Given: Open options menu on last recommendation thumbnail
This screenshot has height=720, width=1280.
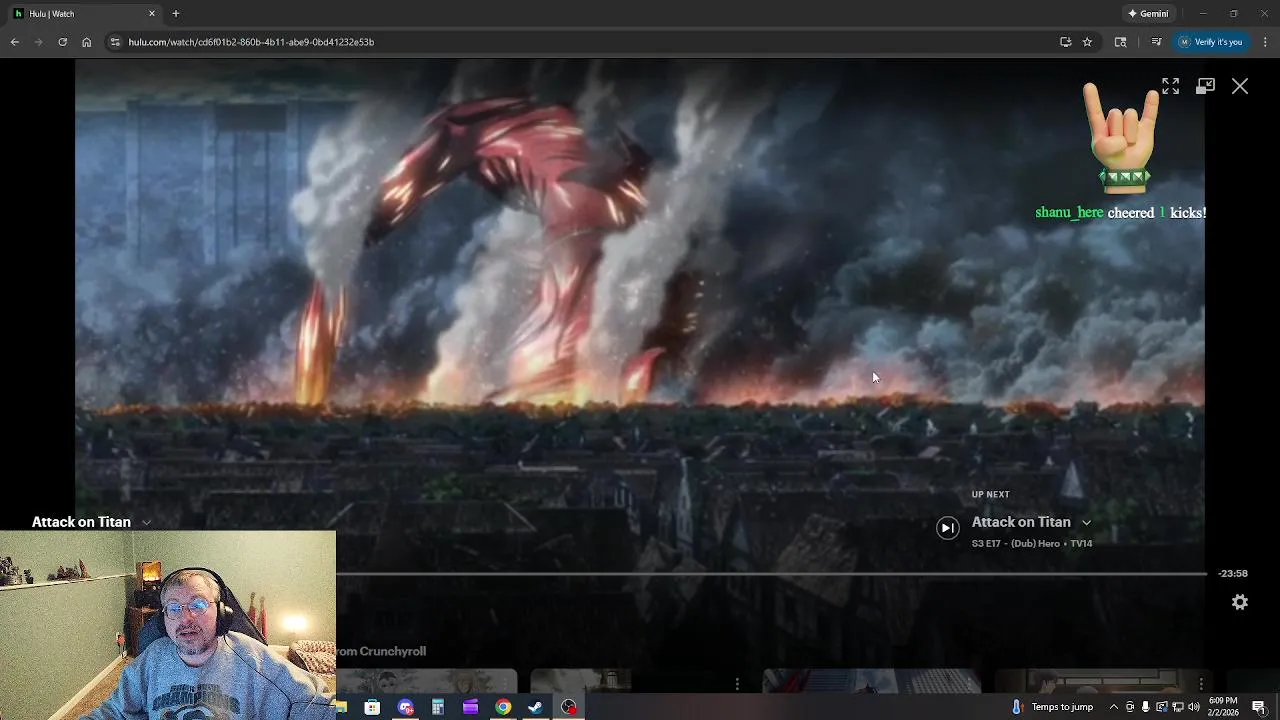Looking at the screenshot, I should click(x=1201, y=684).
